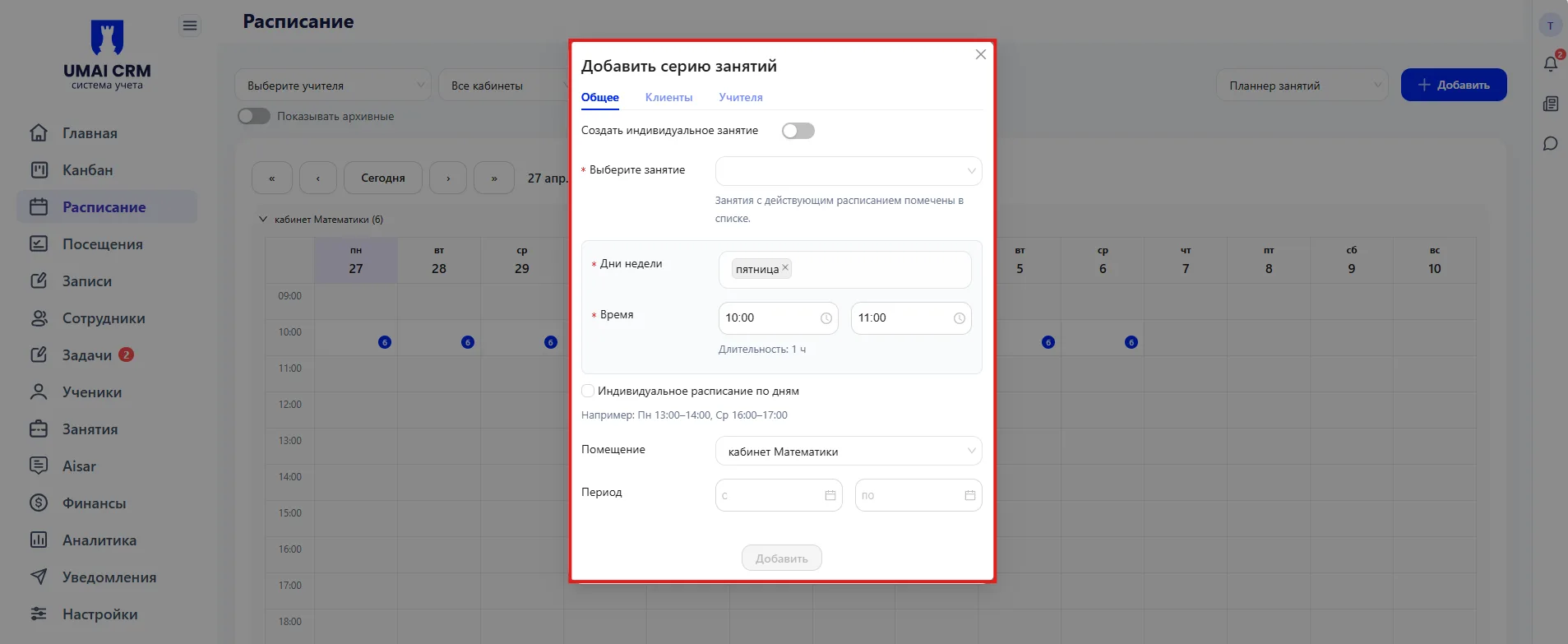Click the blue 6 marker on Monday 27
This screenshot has width=1568, height=644.
tap(385, 342)
